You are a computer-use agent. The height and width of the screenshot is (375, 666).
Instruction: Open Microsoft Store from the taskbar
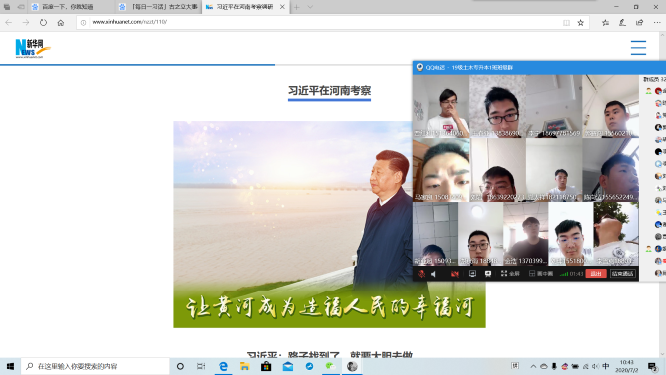pyautogui.click(x=266, y=366)
